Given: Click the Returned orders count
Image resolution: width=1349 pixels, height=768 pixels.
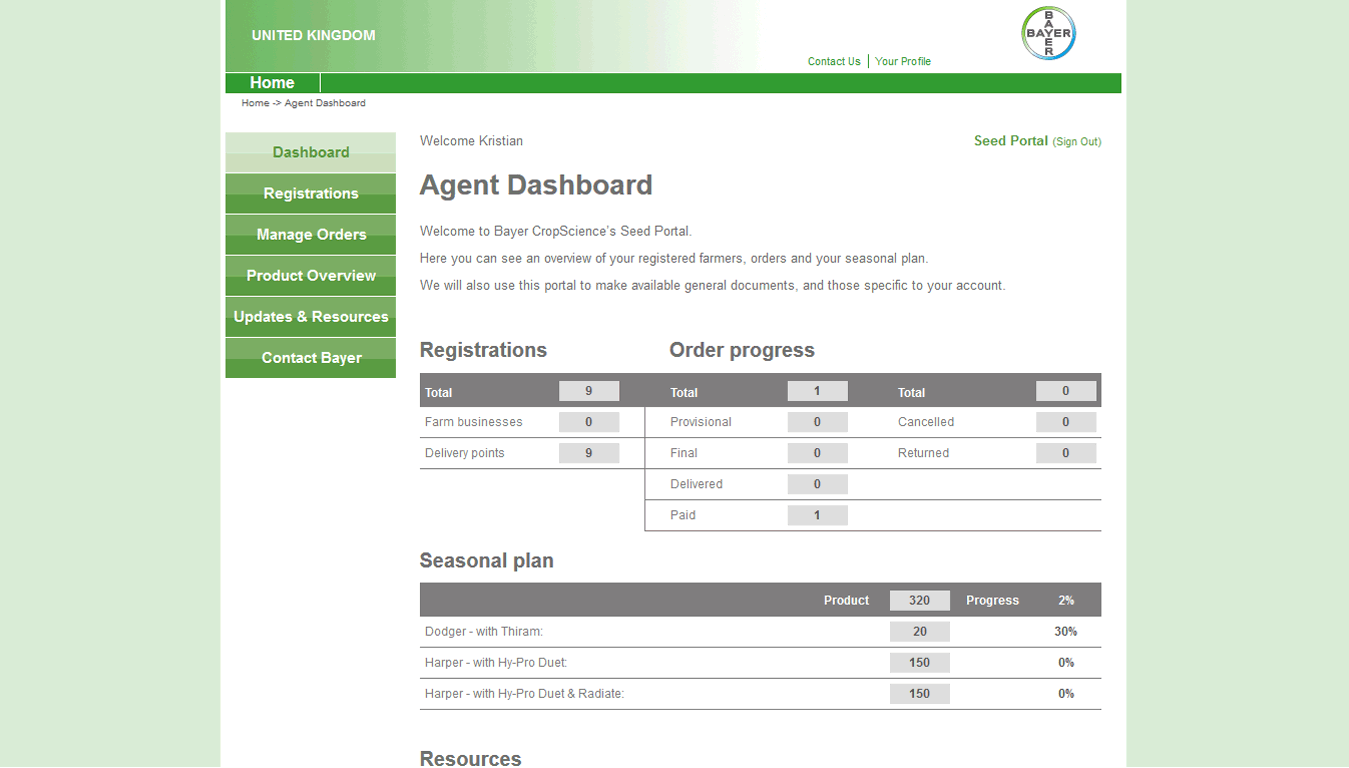Looking at the screenshot, I should (1066, 453).
